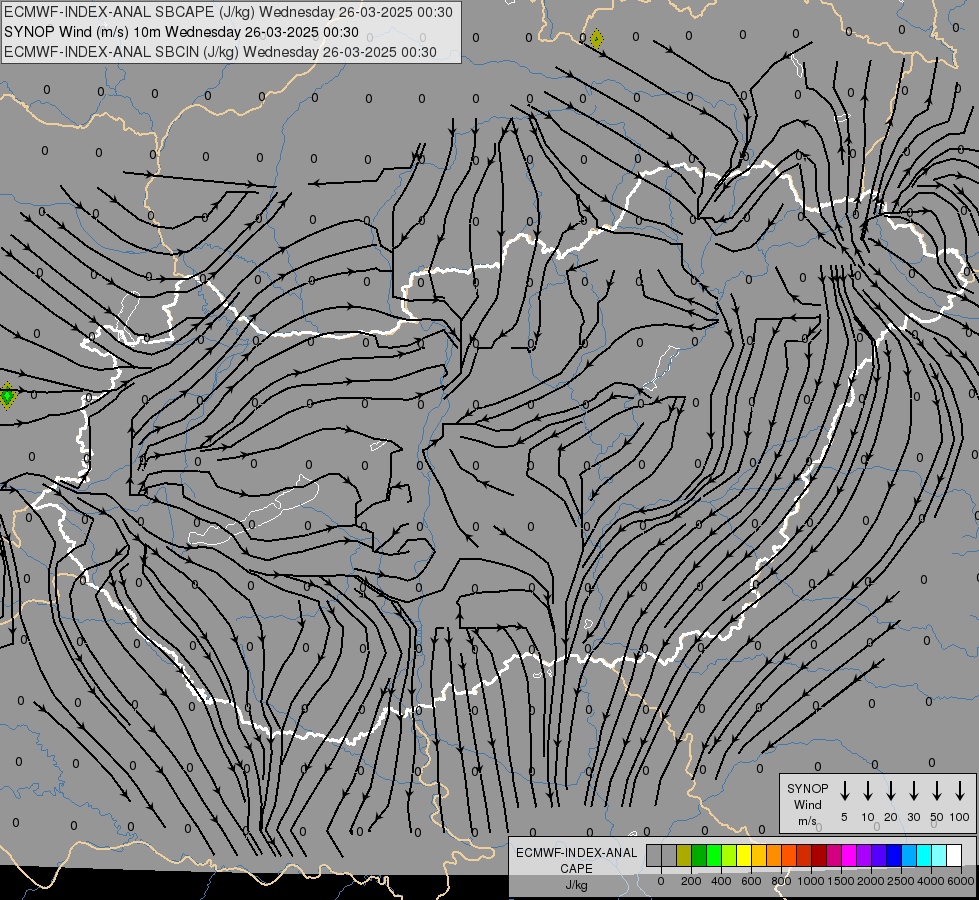Click the J/kg unit label in legend
979x900 pixels.
click(x=576, y=885)
